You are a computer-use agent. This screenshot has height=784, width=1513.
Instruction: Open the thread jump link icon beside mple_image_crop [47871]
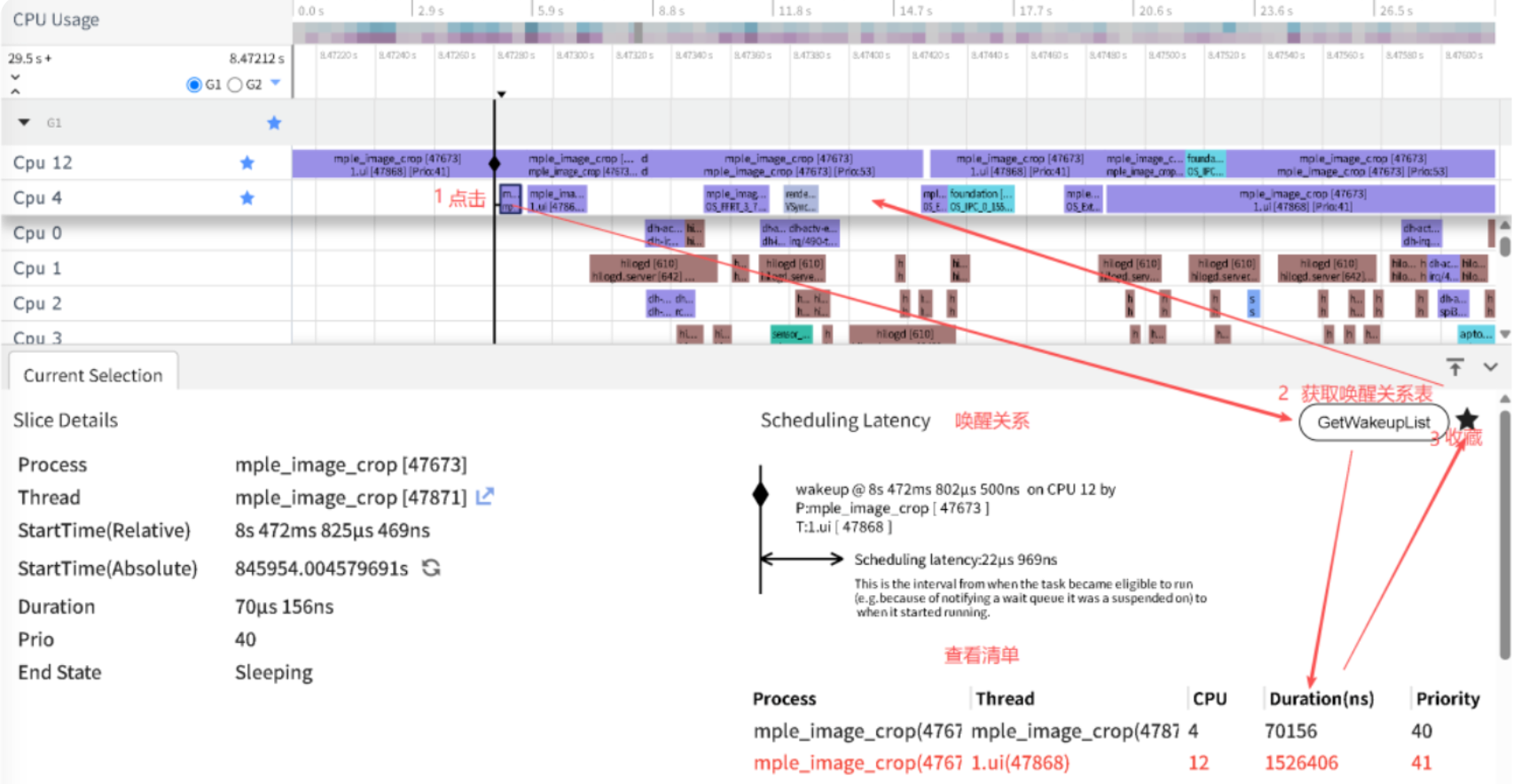(484, 497)
